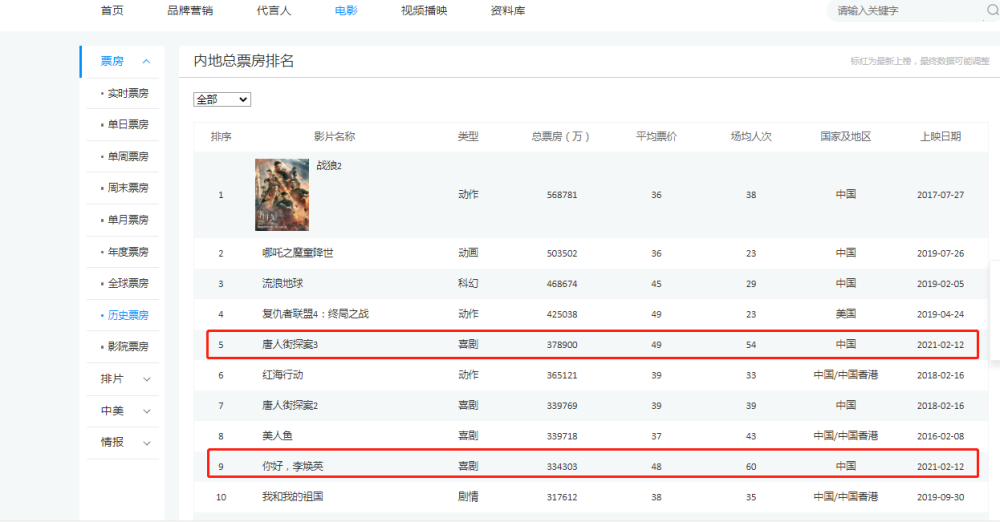Viewport: 1000px width, 522px height.
Task: Open 单月票房 in the sidebar
Action: (128, 220)
